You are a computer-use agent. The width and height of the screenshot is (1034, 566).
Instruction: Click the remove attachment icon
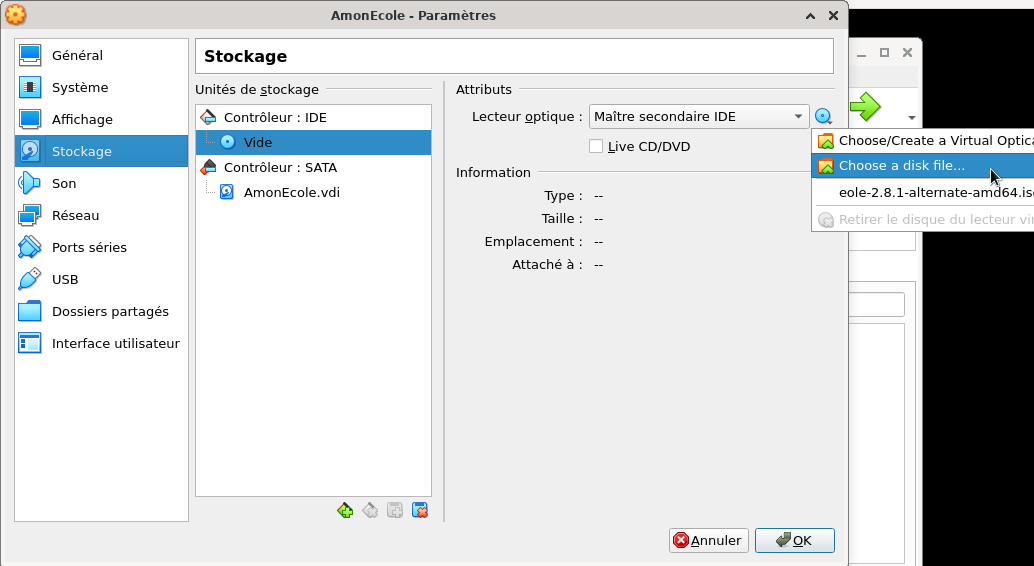point(420,510)
